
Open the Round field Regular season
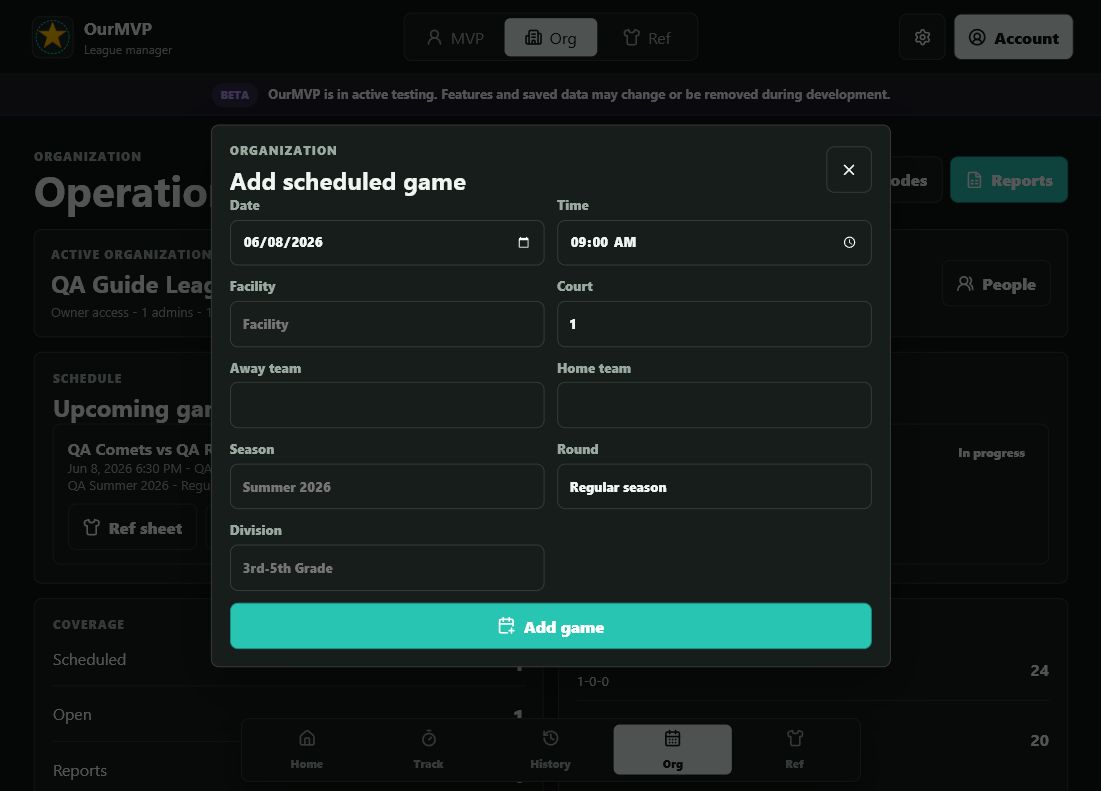click(x=713, y=486)
